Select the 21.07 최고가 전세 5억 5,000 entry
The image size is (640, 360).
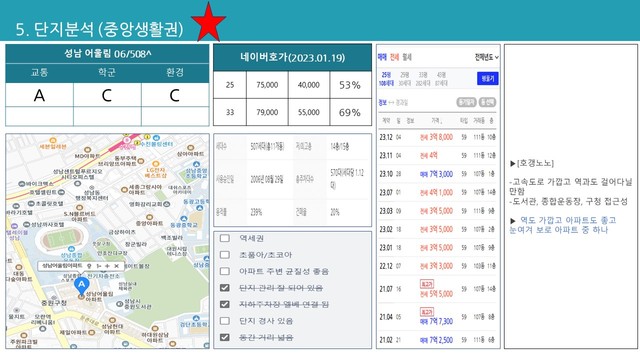(x=438, y=289)
